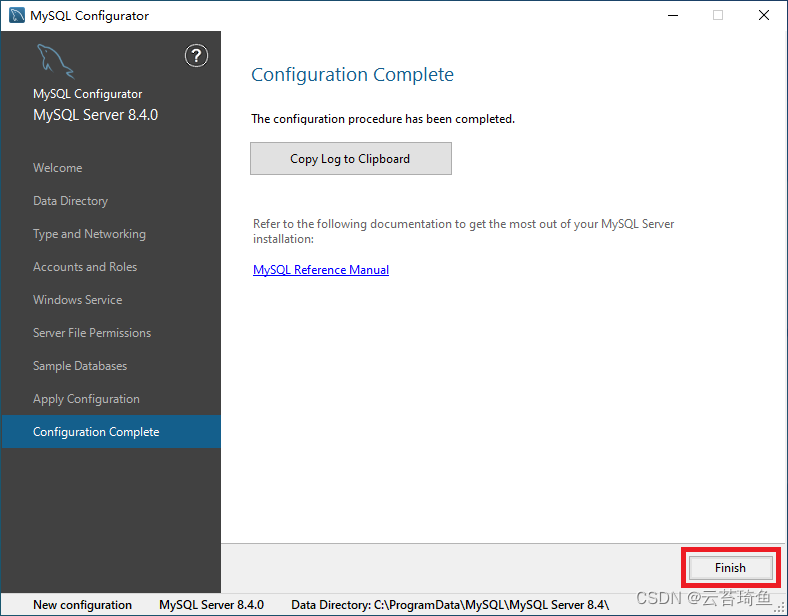Click 'The configuration procedure has been completed.' text
Image resolution: width=788 pixels, height=616 pixels.
[383, 119]
